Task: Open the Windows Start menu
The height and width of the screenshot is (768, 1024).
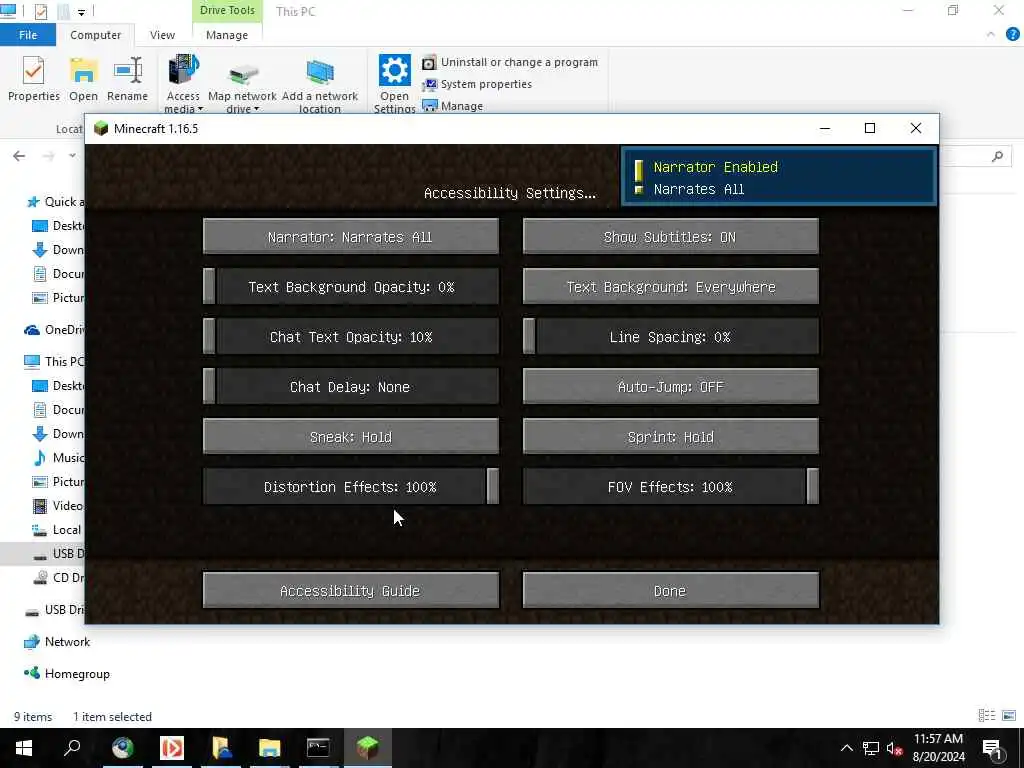Action: pyautogui.click(x=24, y=748)
